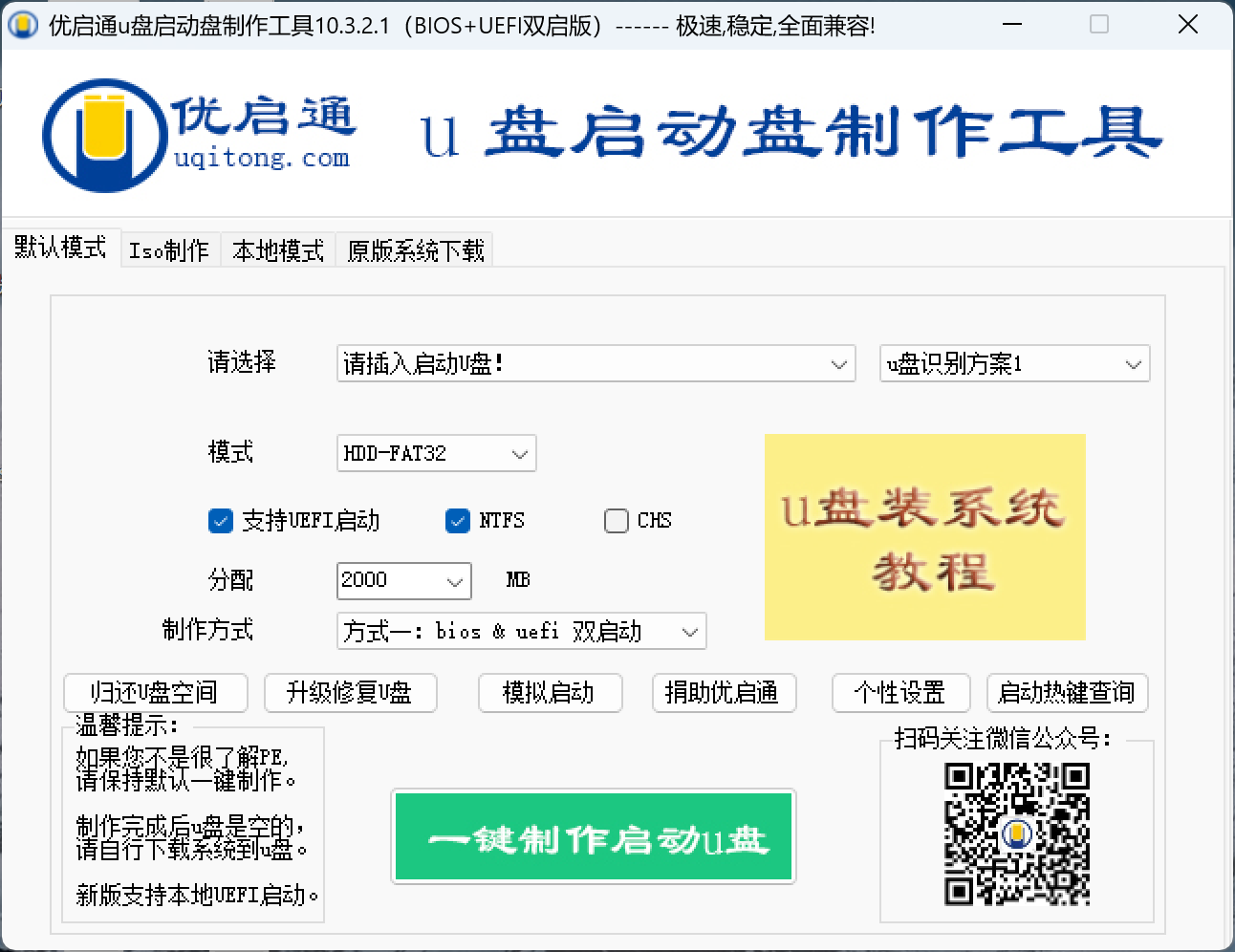This screenshot has width=1235, height=952.
Task: Open the u盘识别方案1 dropdown
Action: [x=1013, y=363]
